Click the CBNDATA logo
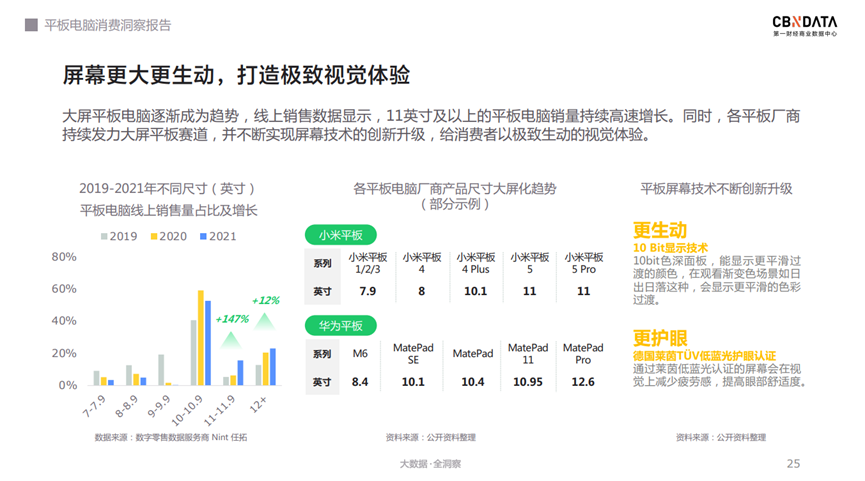 point(805,25)
